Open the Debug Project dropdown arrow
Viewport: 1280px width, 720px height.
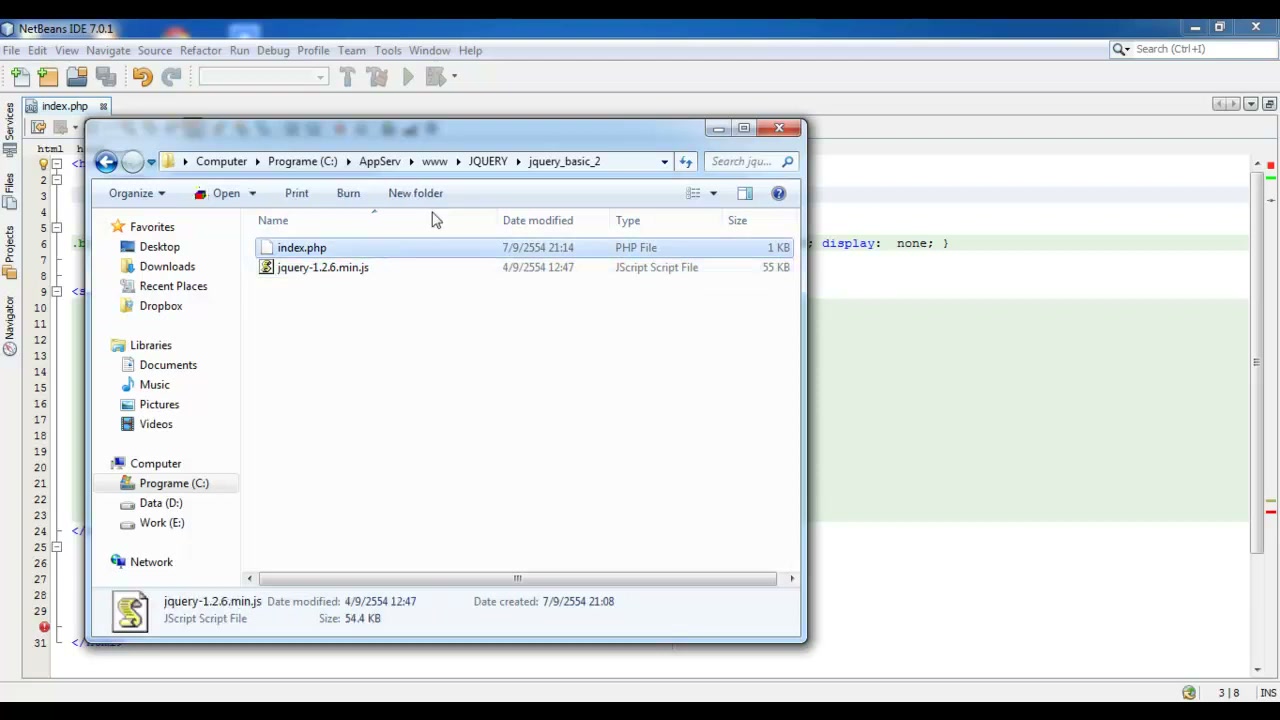pyautogui.click(x=454, y=76)
